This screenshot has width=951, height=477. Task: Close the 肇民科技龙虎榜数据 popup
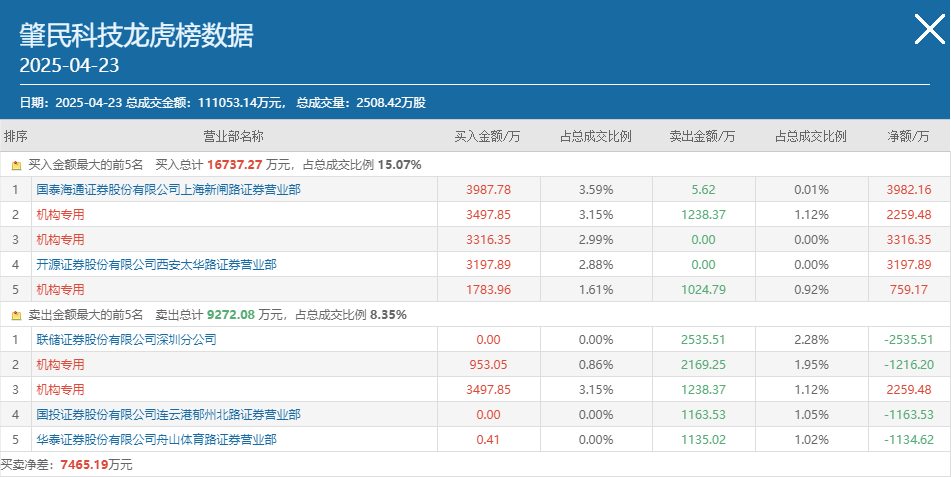930,30
